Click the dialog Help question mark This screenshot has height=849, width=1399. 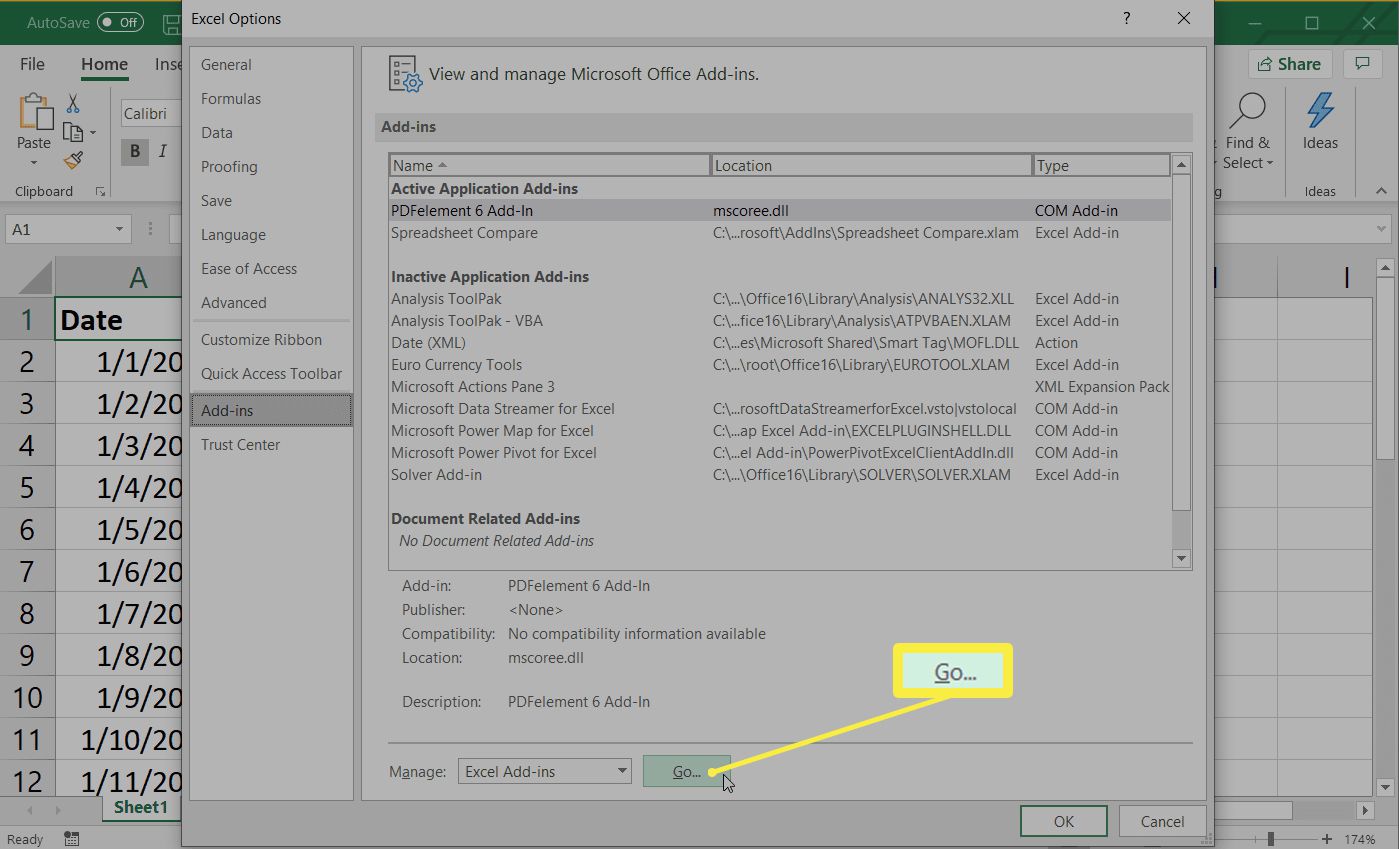[1127, 18]
